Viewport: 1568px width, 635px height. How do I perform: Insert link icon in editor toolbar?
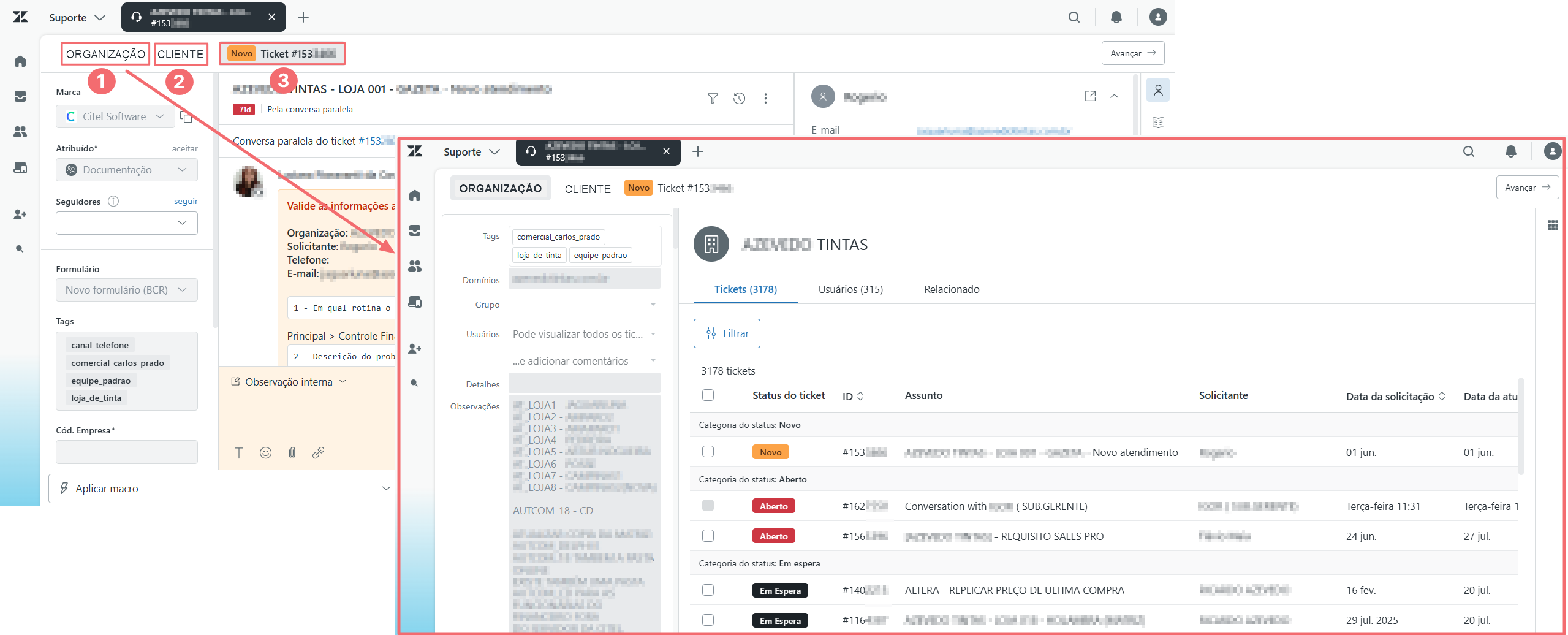point(318,453)
